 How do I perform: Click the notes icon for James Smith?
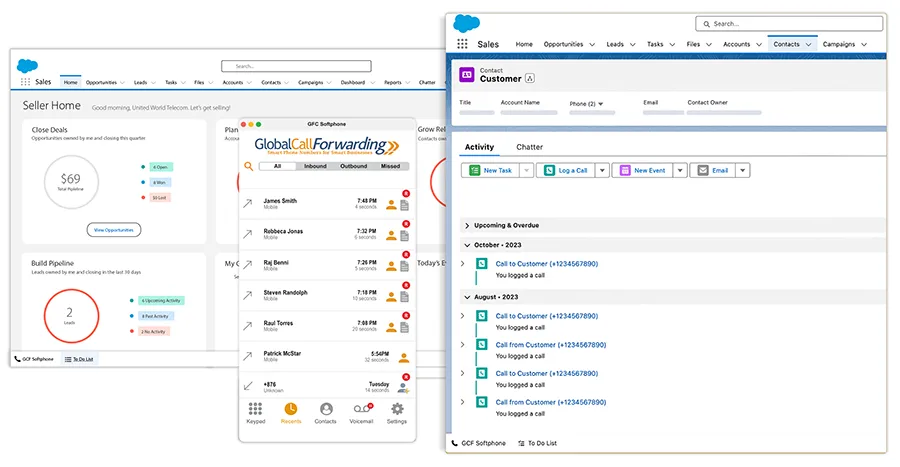tap(404, 205)
